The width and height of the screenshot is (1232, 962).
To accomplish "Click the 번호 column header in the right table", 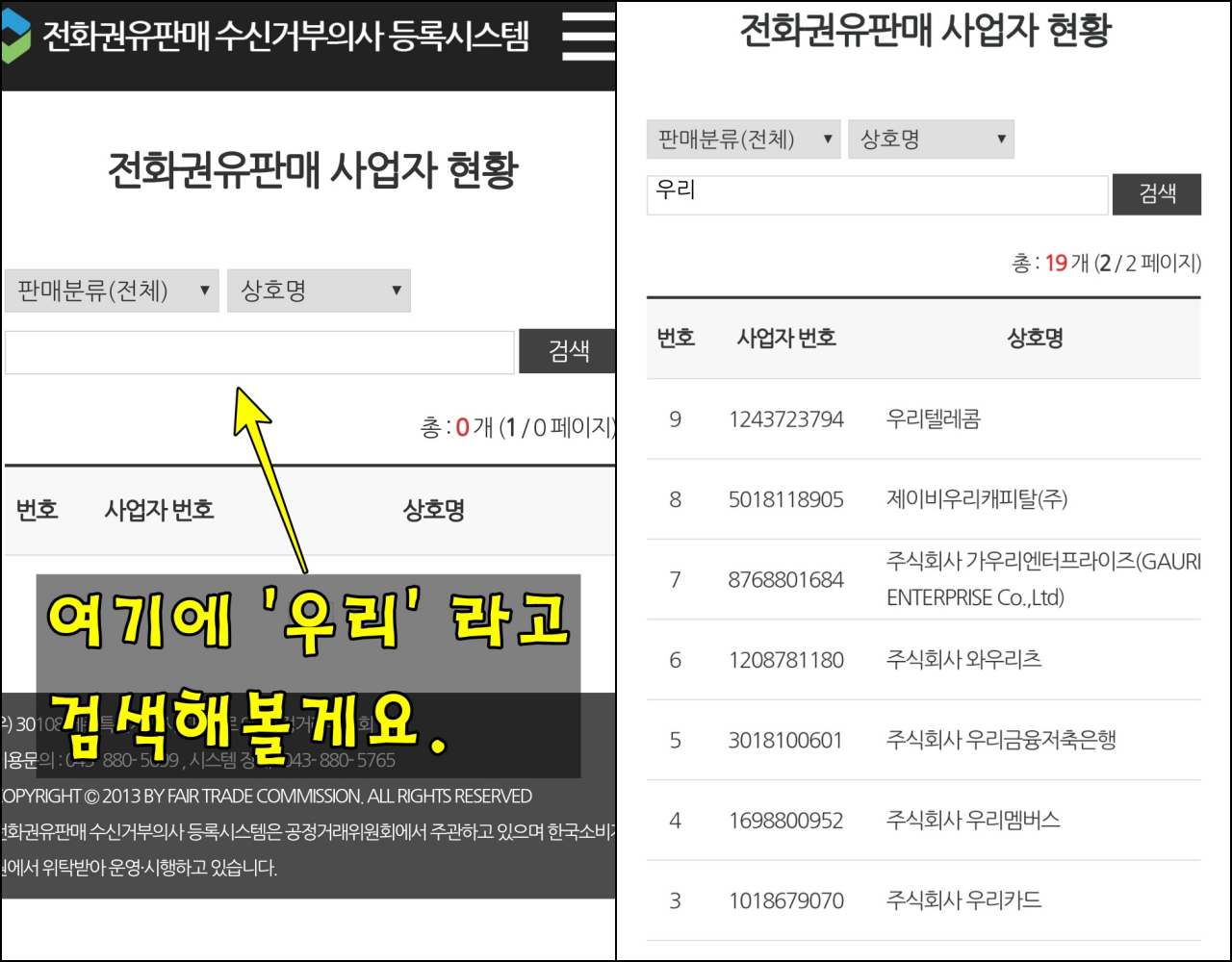I will [x=676, y=338].
